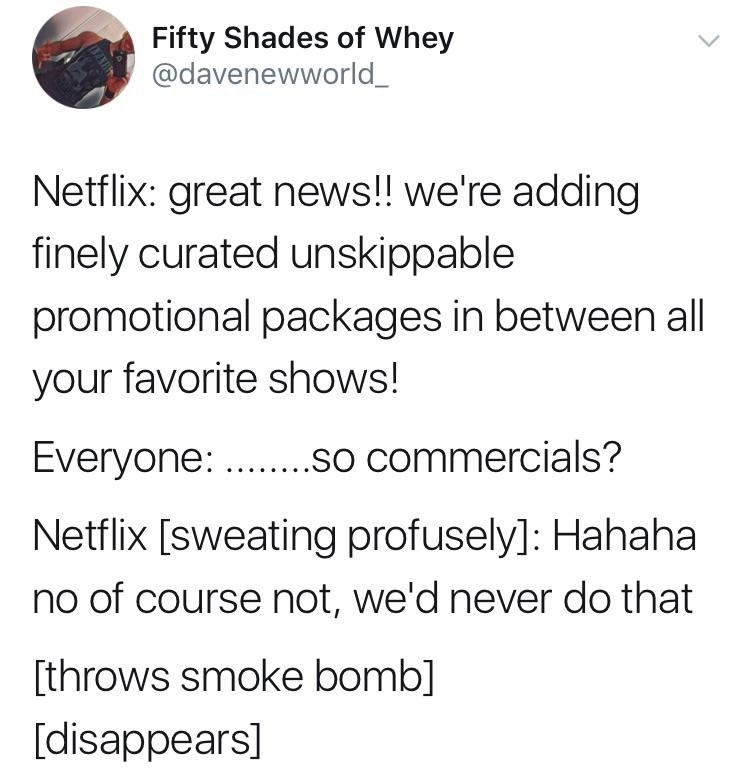Click the word 'commercials?' in the tweet
Image resolution: width=750 pixels, height=780 pixels.
pos(494,457)
